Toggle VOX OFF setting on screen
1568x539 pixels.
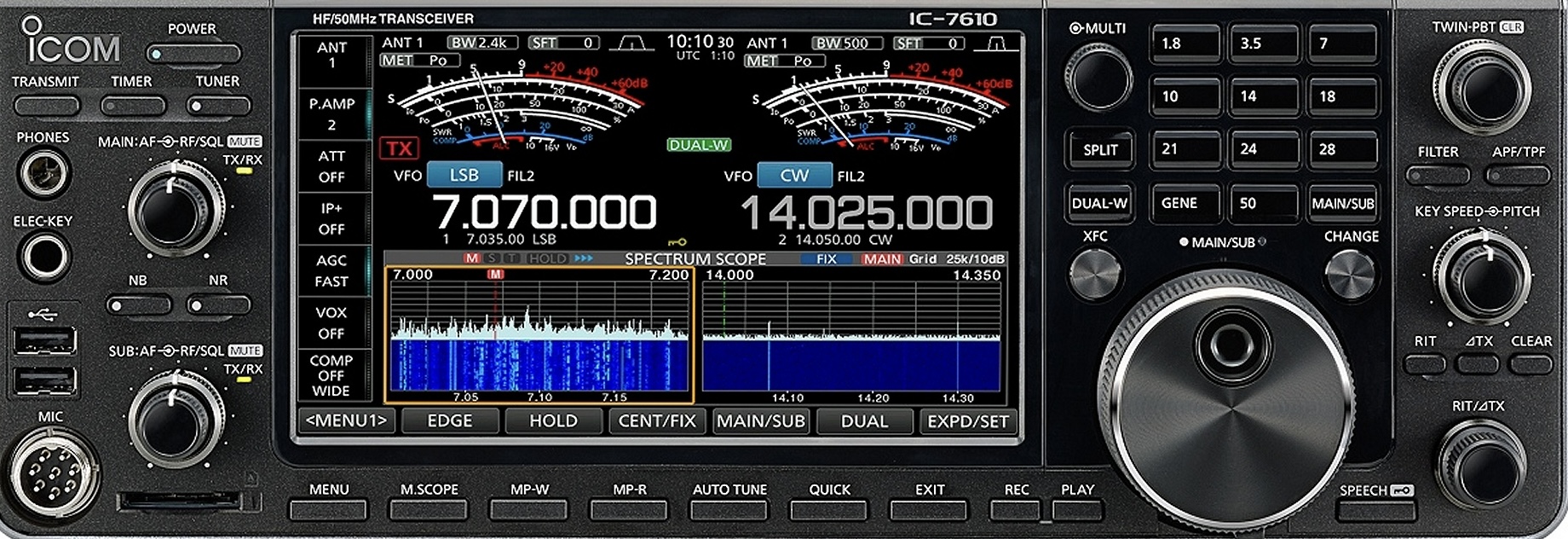coord(331,322)
